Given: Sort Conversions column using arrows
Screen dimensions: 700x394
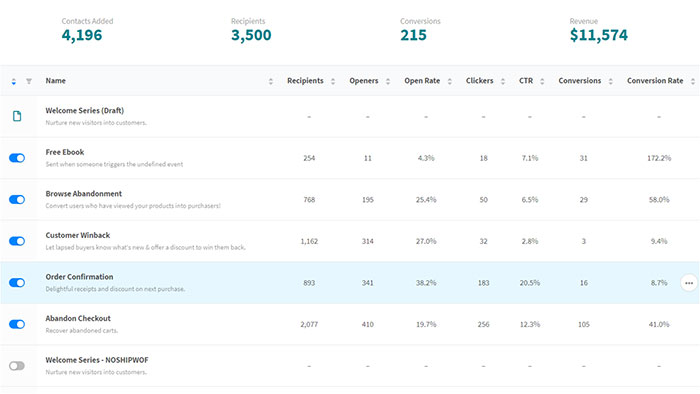Looking at the screenshot, I should [610, 81].
